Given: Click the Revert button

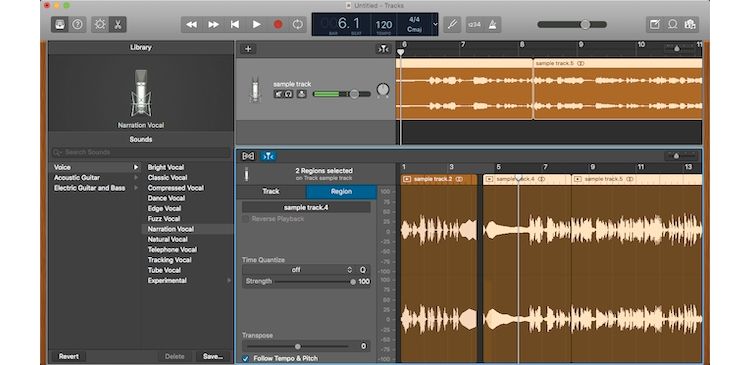Looking at the screenshot, I should click(x=69, y=356).
